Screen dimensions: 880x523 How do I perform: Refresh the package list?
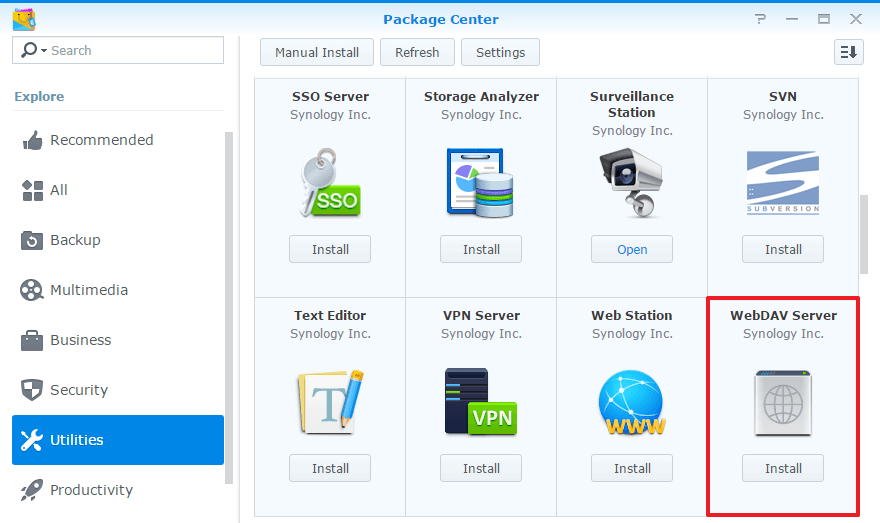pos(417,52)
